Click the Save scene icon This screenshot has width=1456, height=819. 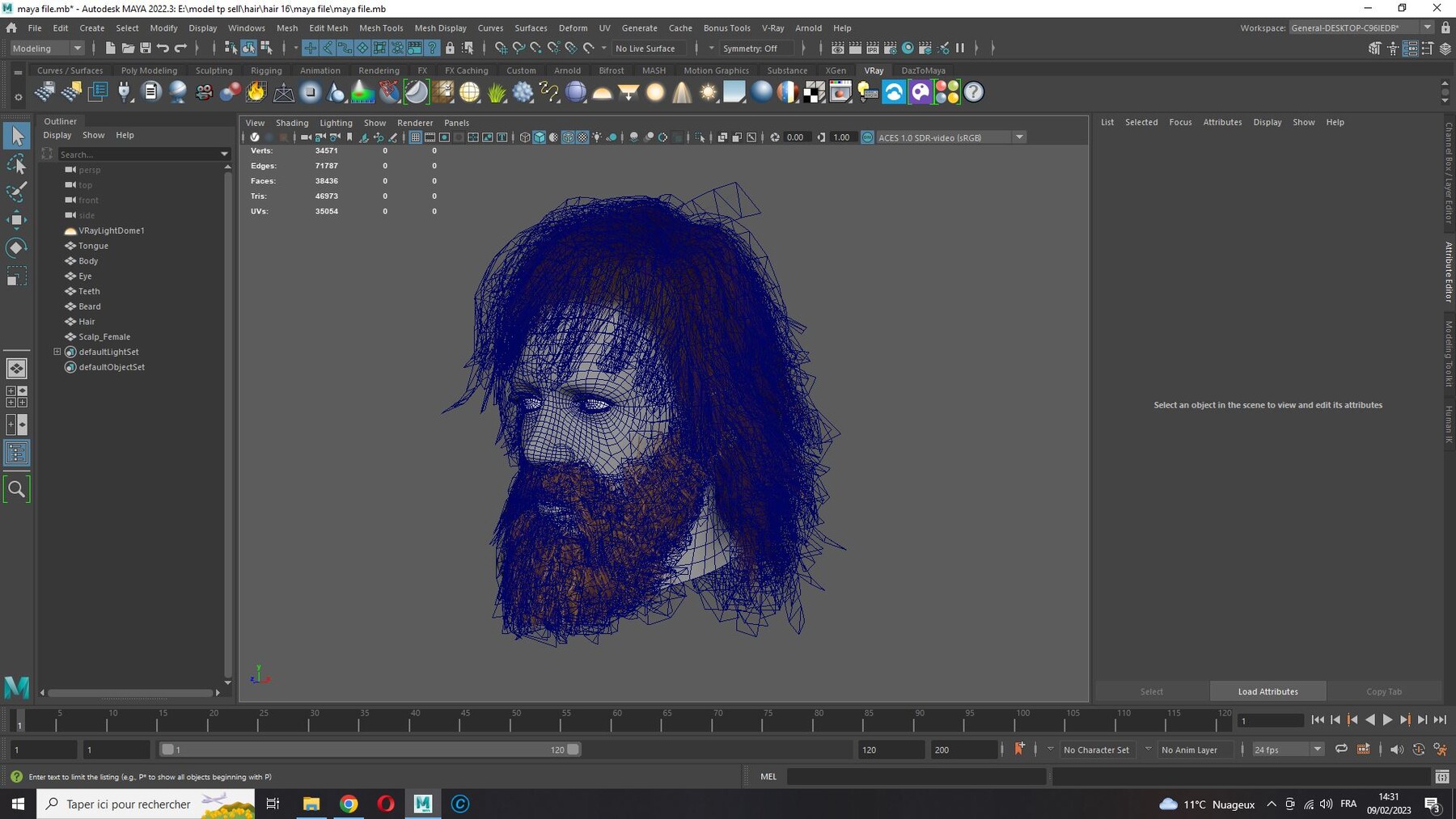pos(146,49)
